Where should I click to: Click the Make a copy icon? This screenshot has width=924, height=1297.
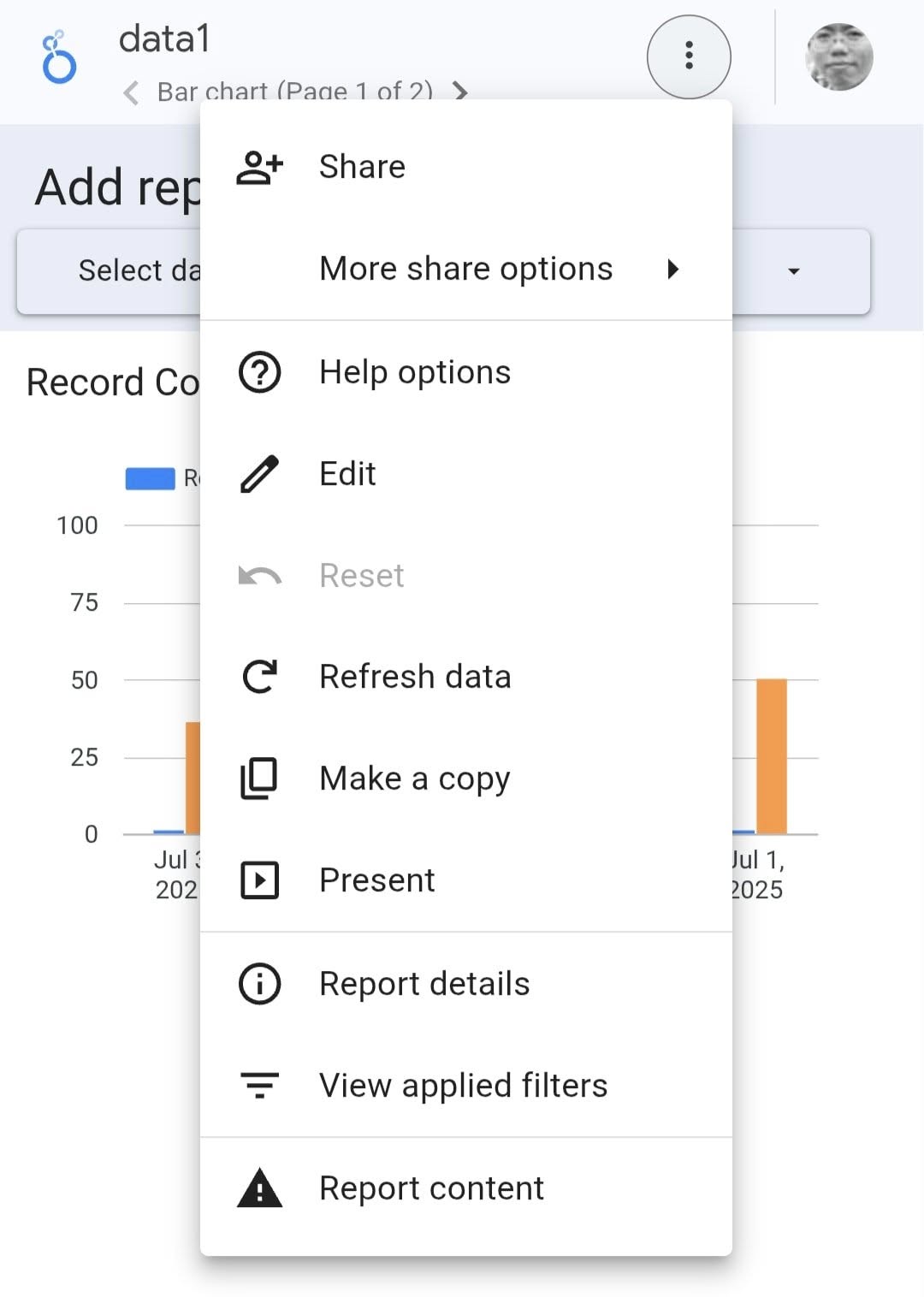point(259,779)
